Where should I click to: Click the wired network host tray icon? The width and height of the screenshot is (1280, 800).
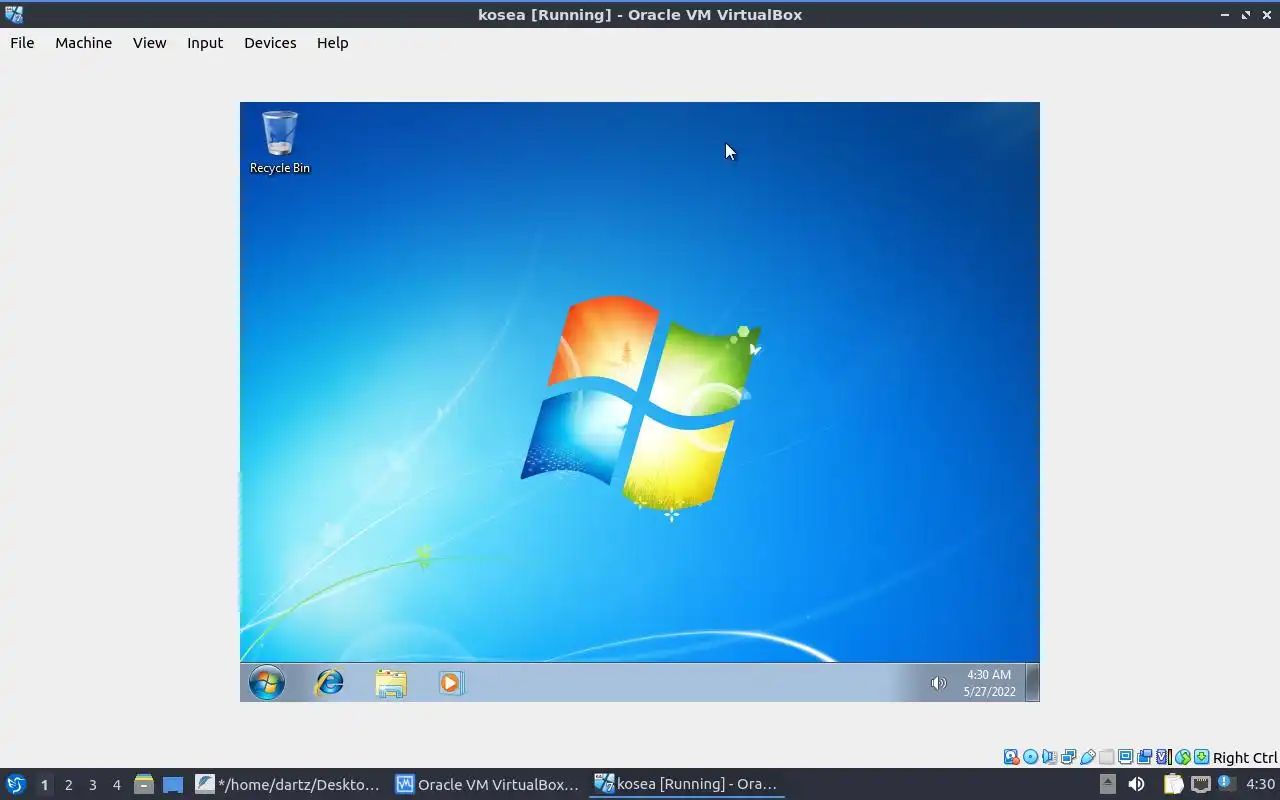pos(1201,784)
